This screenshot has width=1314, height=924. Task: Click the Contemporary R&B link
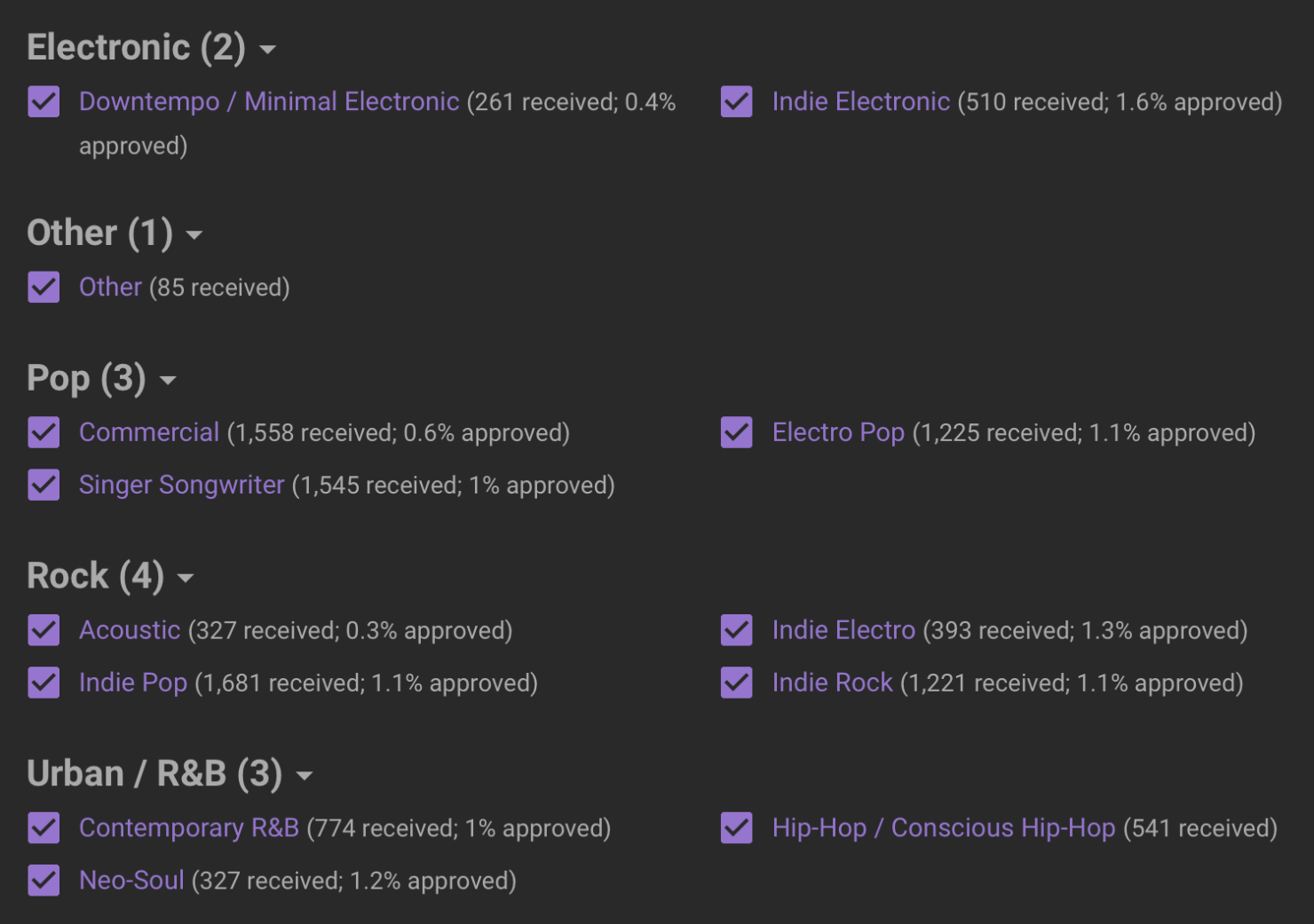click(189, 828)
